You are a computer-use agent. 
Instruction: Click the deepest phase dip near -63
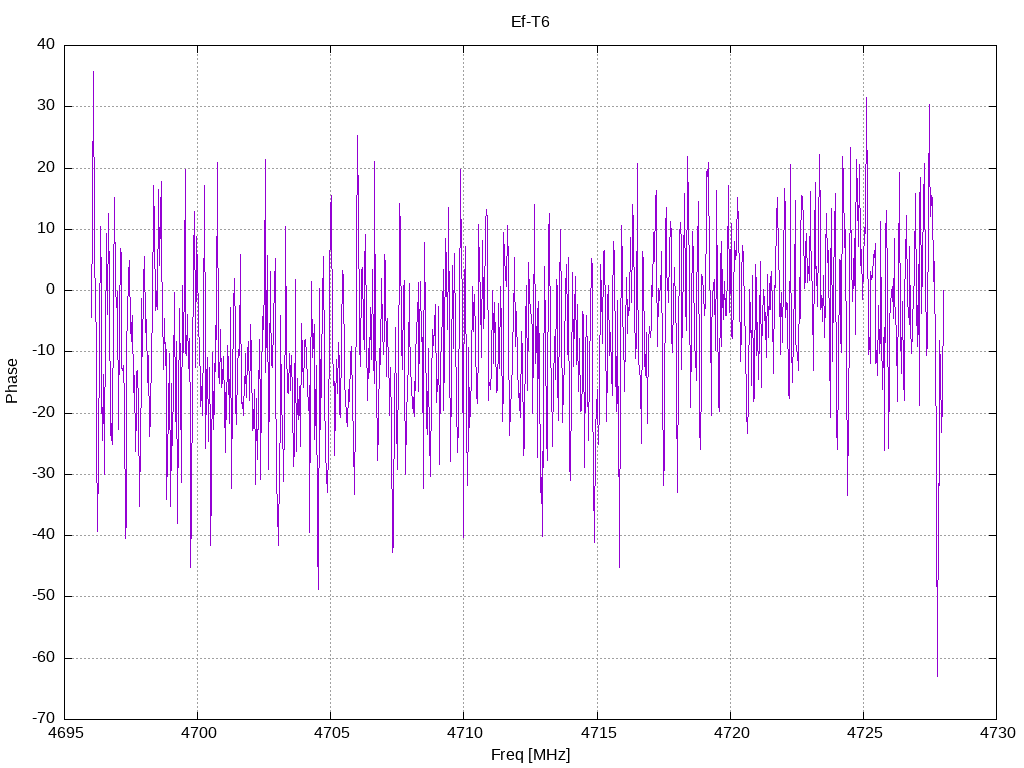coord(937,675)
